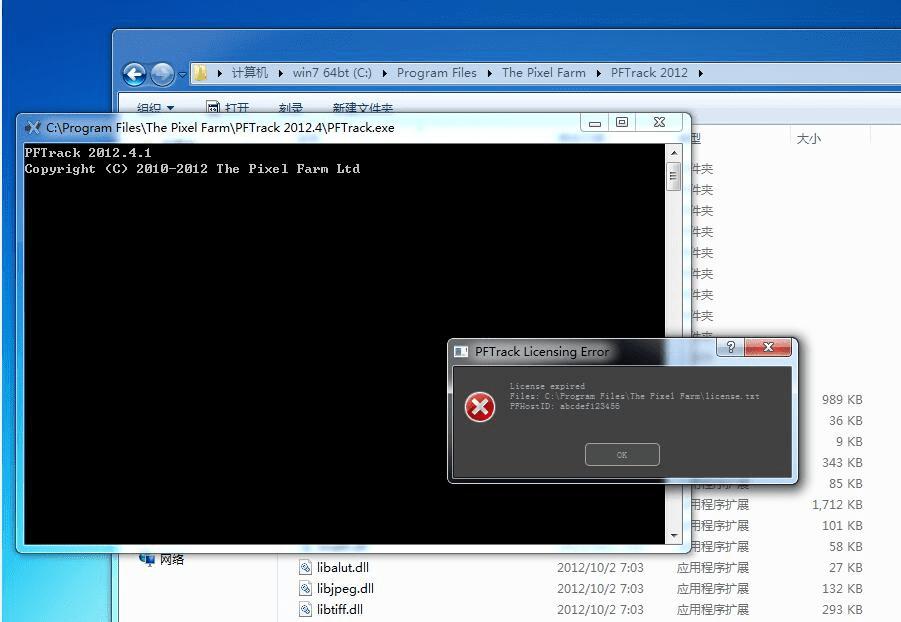The width and height of the screenshot is (901, 622).
Task: Click the 101 KB size cell
Action: tap(842, 525)
